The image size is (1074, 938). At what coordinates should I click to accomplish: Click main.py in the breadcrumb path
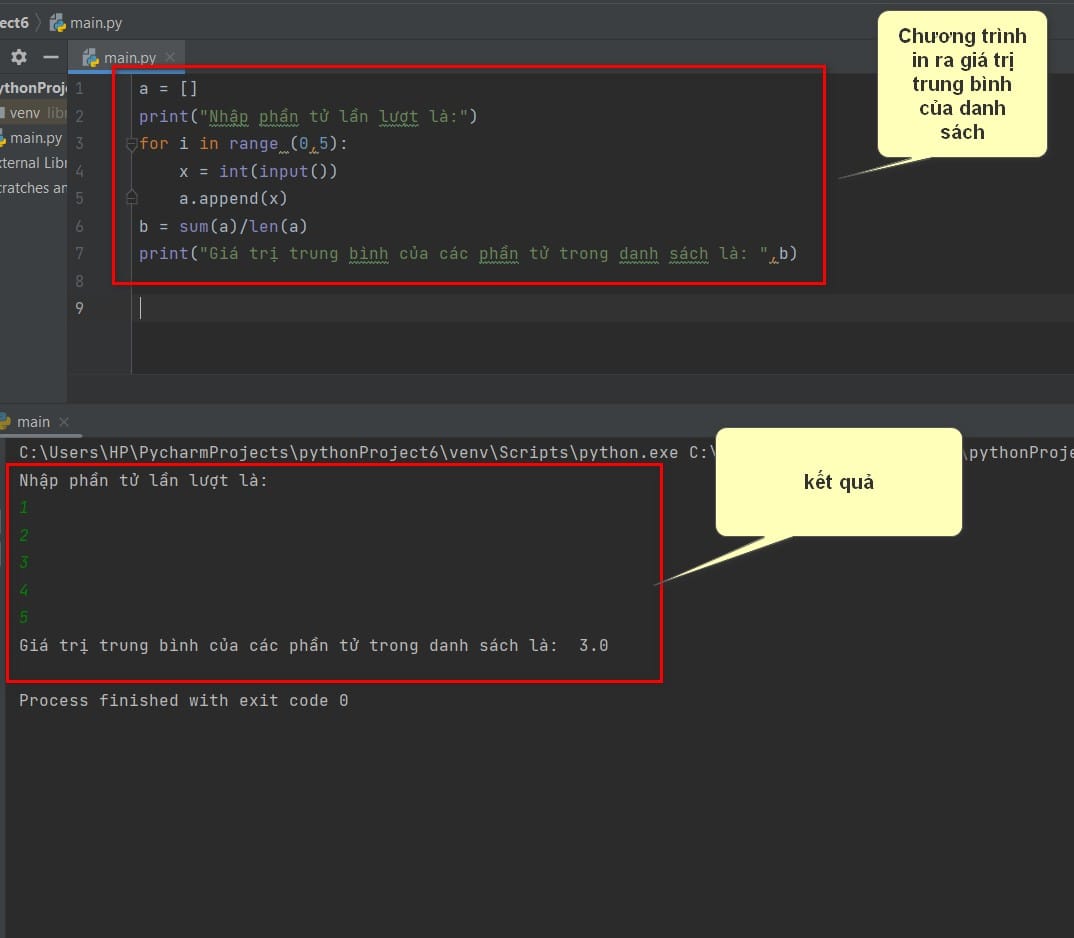tap(86, 23)
